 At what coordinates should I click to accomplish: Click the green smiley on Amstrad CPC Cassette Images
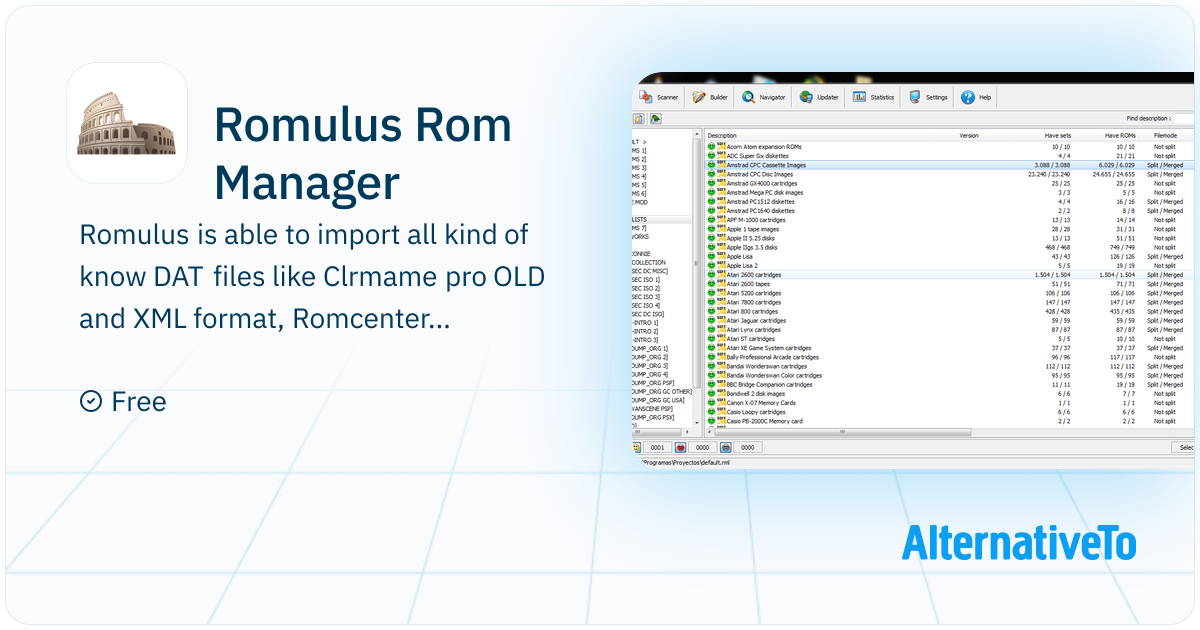[x=711, y=165]
